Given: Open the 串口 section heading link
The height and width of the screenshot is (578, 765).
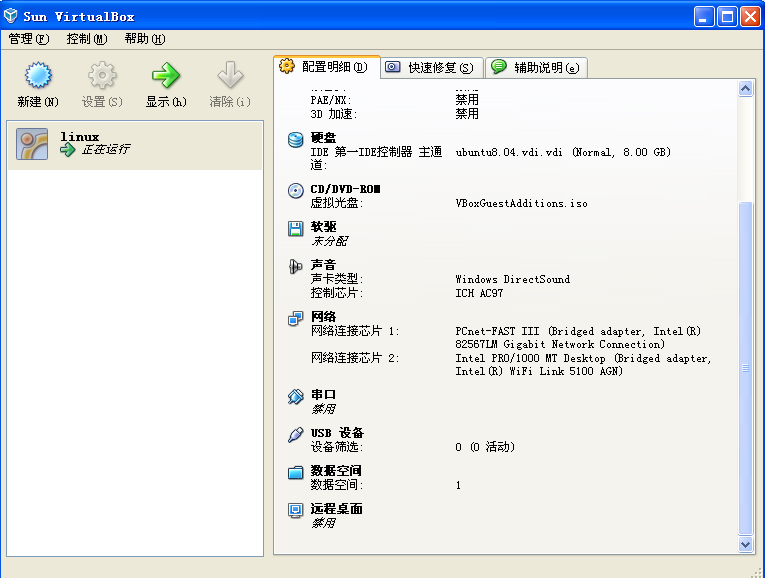Looking at the screenshot, I should click(323, 395).
